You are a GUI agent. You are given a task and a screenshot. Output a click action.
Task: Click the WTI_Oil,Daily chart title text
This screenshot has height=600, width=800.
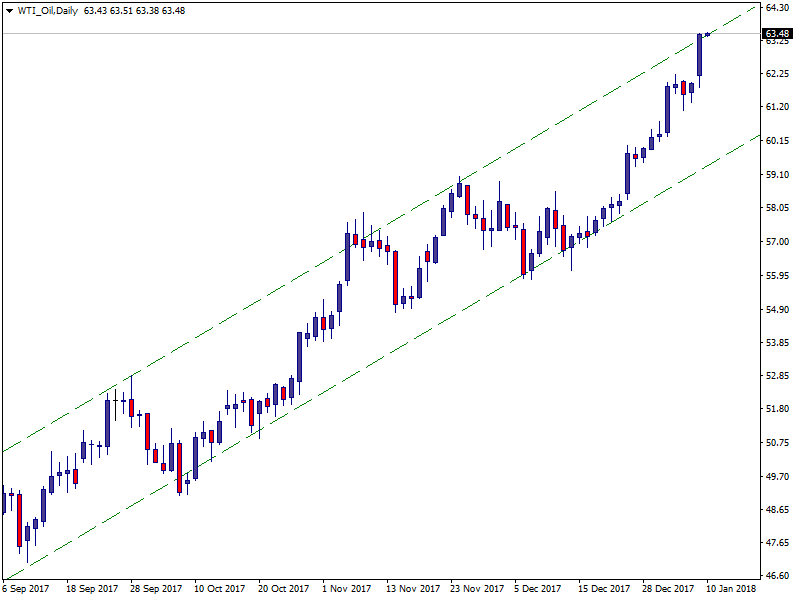tap(49, 10)
